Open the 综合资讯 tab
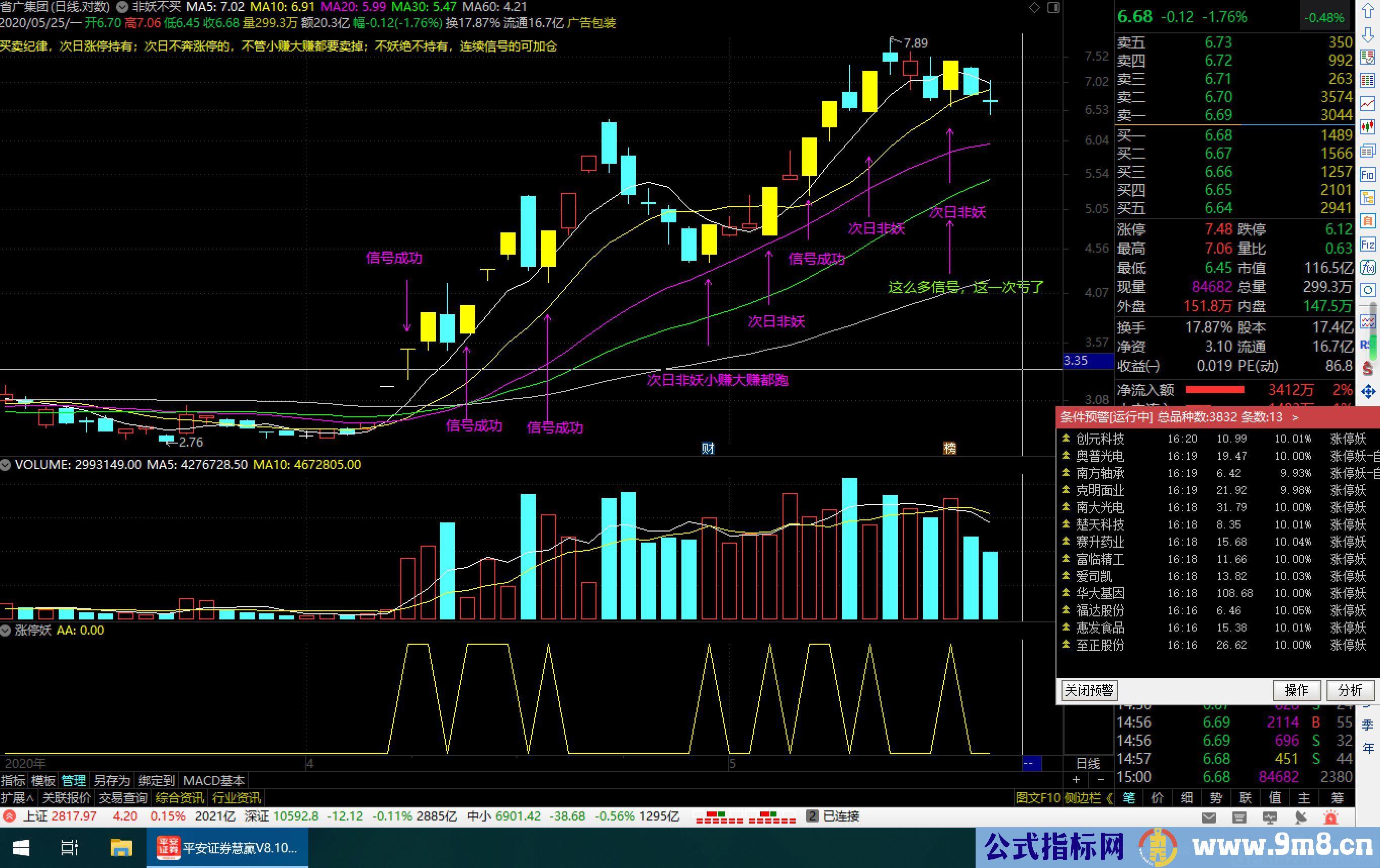Image resolution: width=1380 pixels, height=868 pixels. [x=179, y=798]
